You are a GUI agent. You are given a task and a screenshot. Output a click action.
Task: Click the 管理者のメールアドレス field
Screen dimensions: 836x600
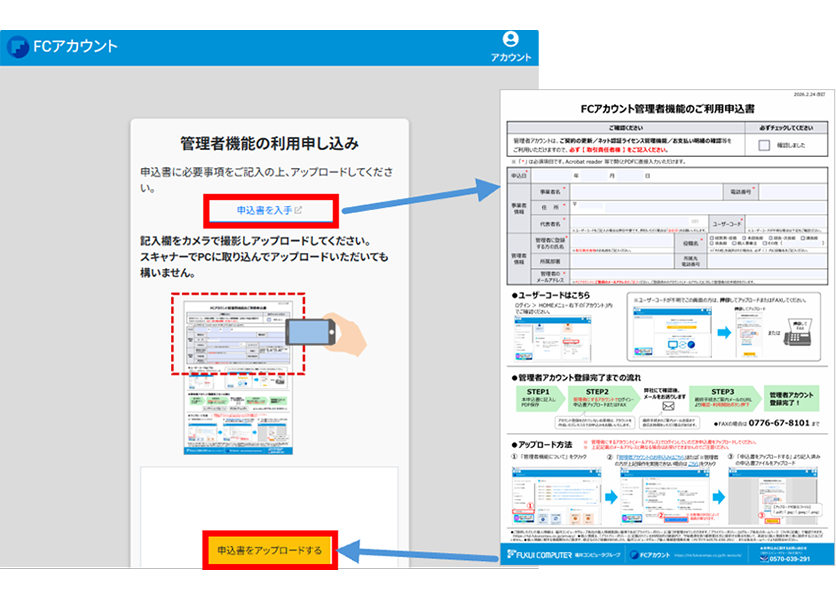[699, 276]
